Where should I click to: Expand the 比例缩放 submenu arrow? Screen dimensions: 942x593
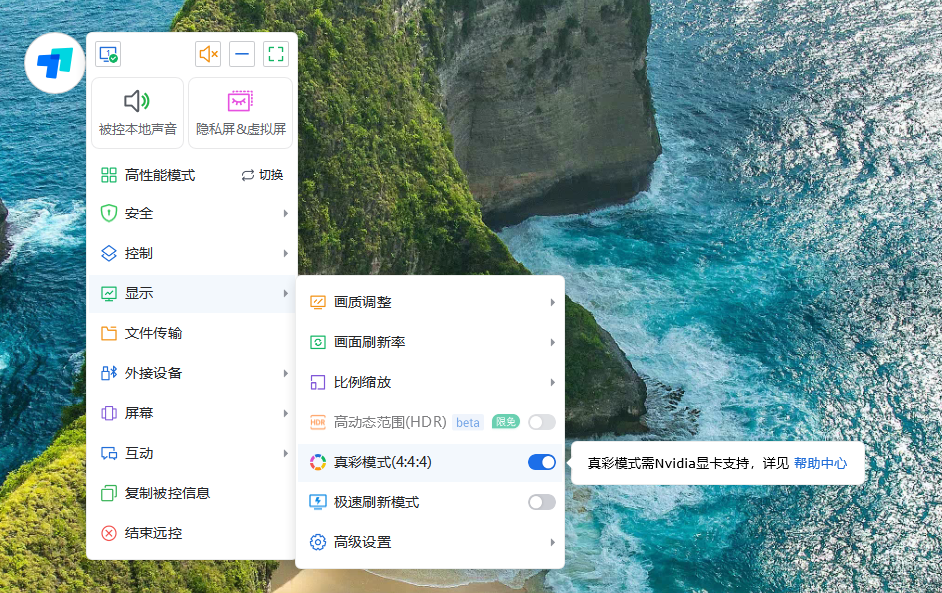(x=553, y=382)
